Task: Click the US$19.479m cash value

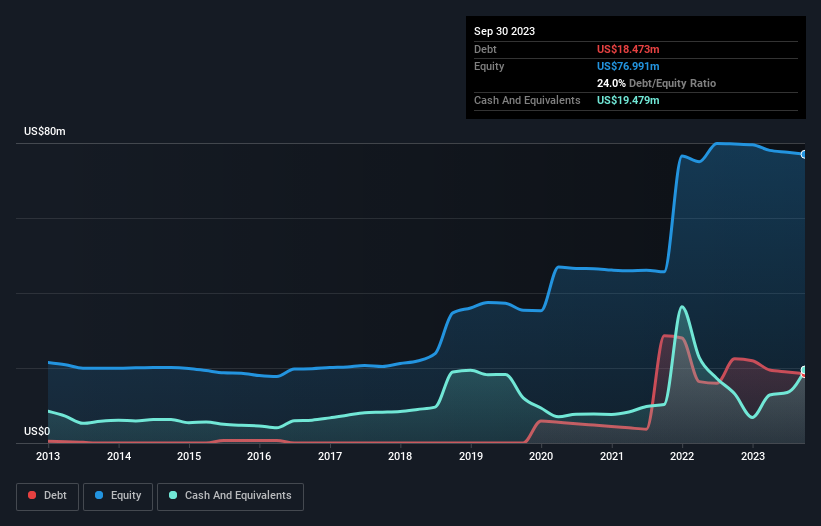Action: click(x=628, y=100)
